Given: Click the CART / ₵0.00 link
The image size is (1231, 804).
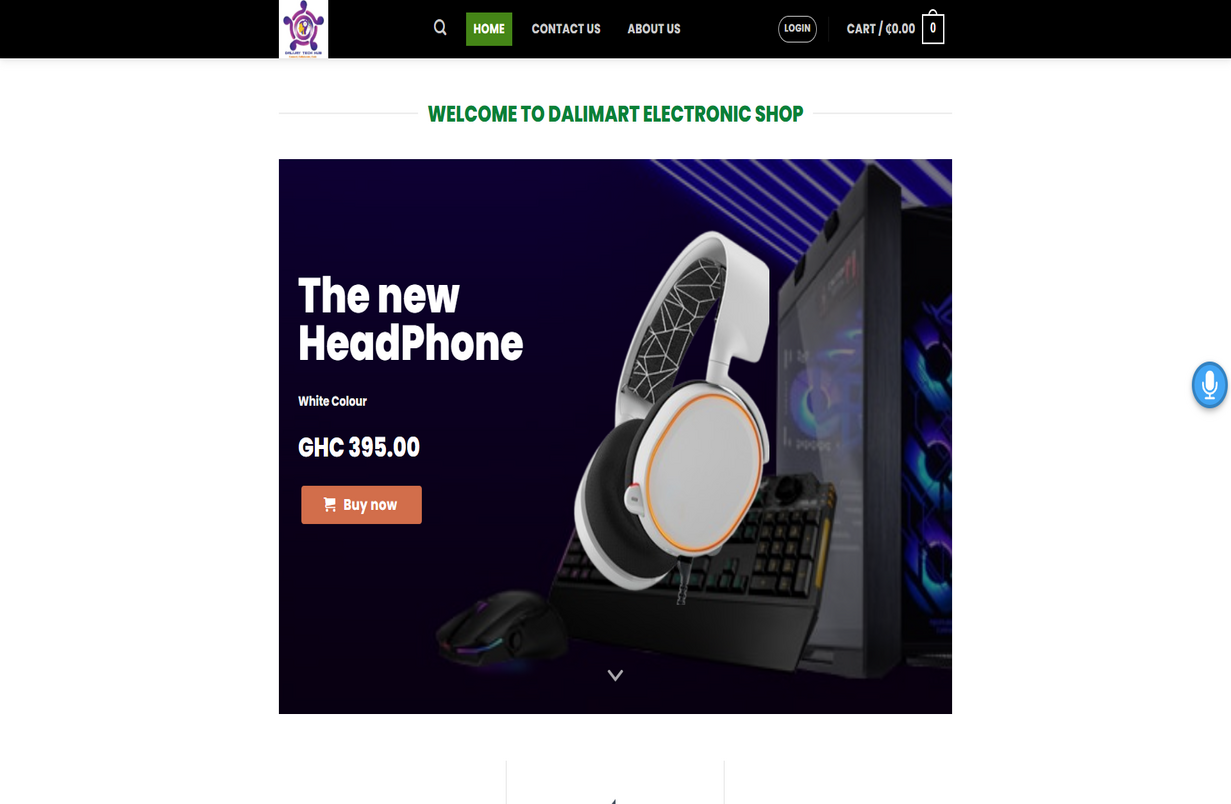Looking at the screenshot, I should pos(881,29).
